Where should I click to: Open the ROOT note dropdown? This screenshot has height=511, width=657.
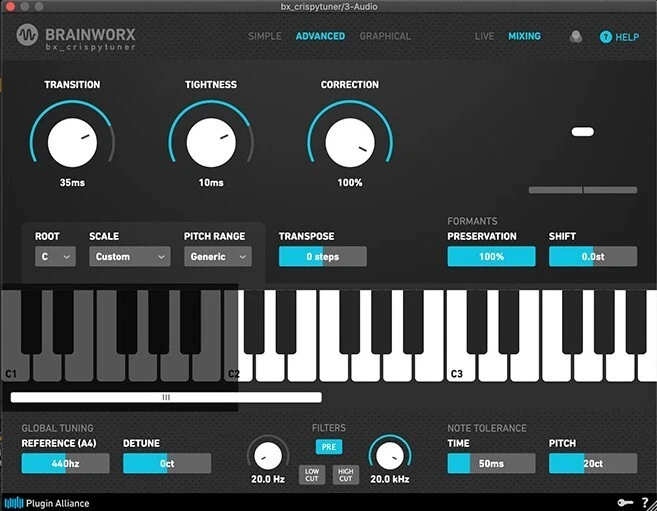pos(55,256)
